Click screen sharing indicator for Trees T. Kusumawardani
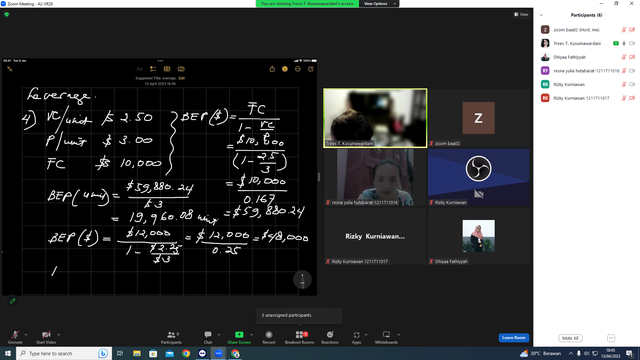This screenshot has height=360, width=640. [616, 43]
